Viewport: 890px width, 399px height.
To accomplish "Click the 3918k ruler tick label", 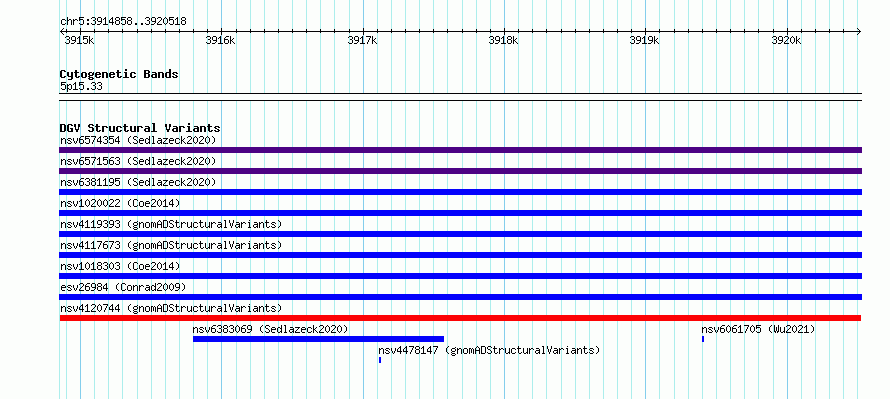I will point(503,40).
